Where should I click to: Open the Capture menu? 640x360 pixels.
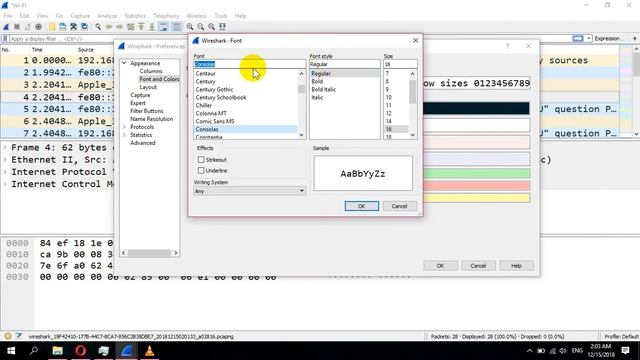(x=80, y=16)
